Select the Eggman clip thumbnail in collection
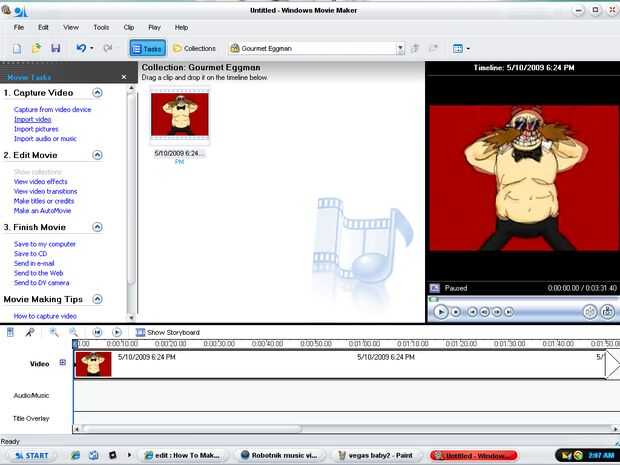 coord(180,115)
